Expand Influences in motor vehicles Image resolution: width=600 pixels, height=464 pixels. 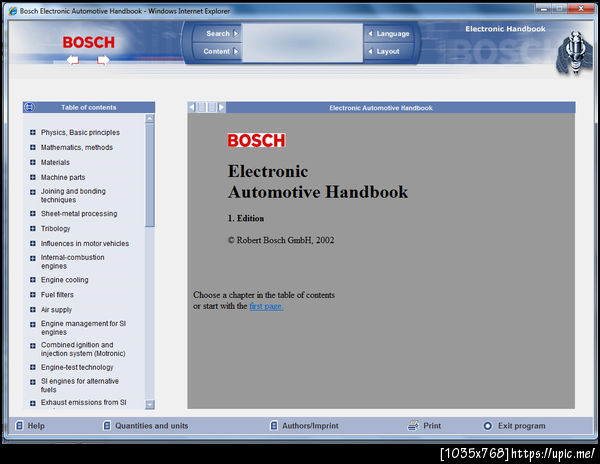point(33,243)
